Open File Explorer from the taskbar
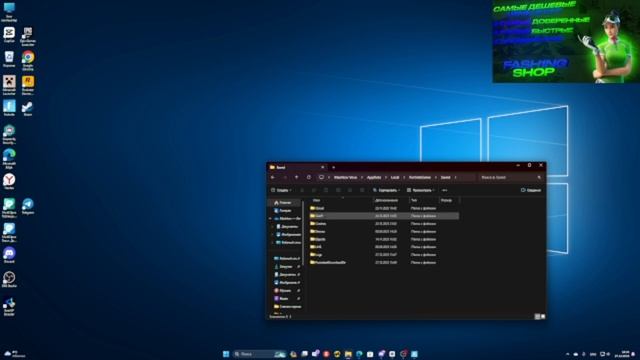 point(348,354)
